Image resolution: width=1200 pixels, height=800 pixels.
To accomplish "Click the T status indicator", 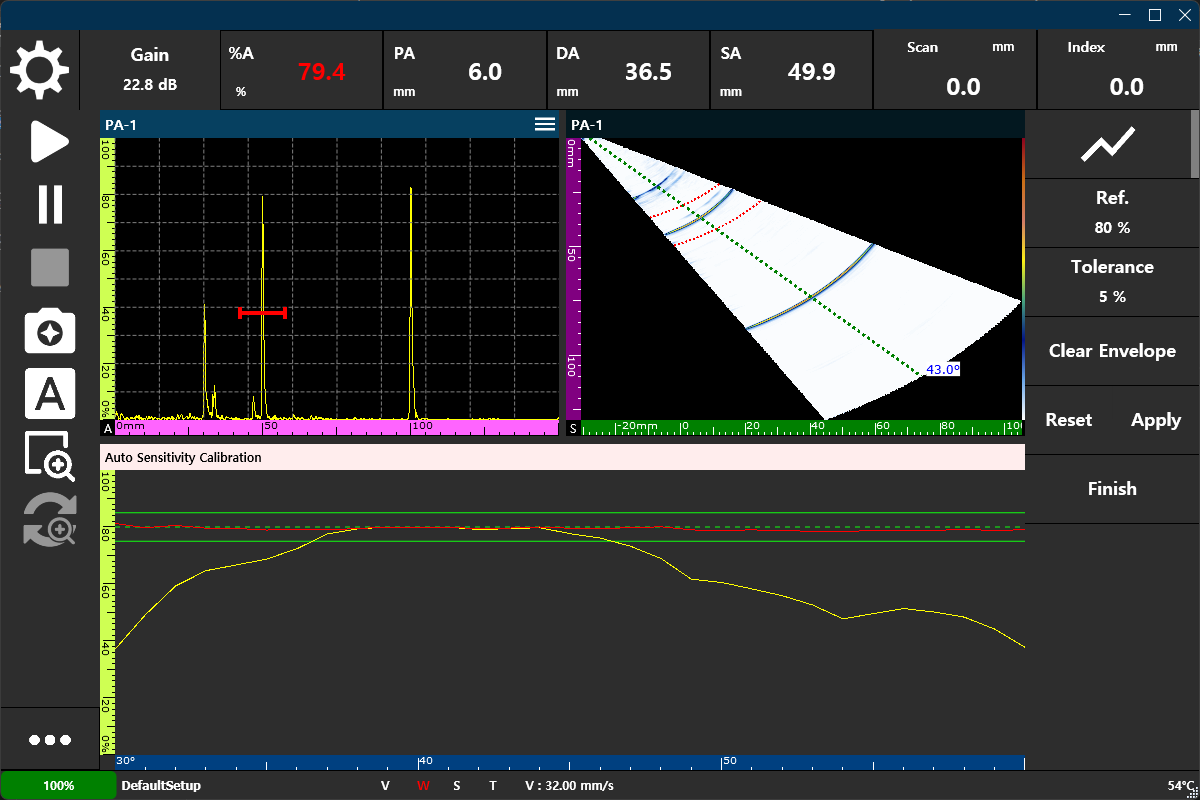I will (492, 786).
